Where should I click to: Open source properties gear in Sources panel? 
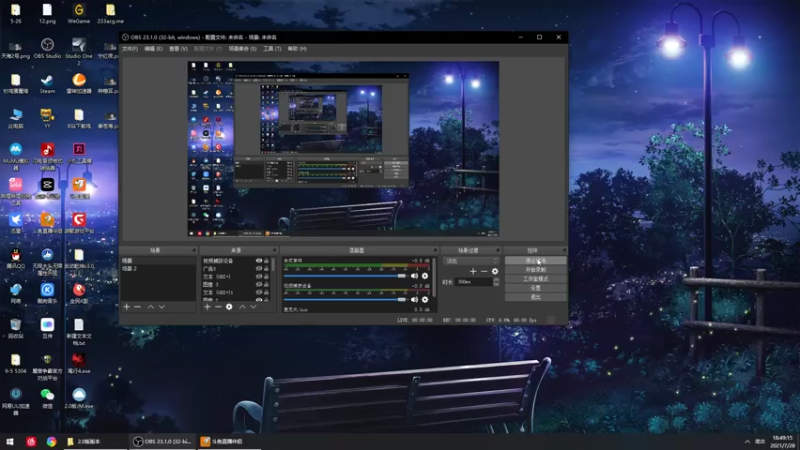229,307
